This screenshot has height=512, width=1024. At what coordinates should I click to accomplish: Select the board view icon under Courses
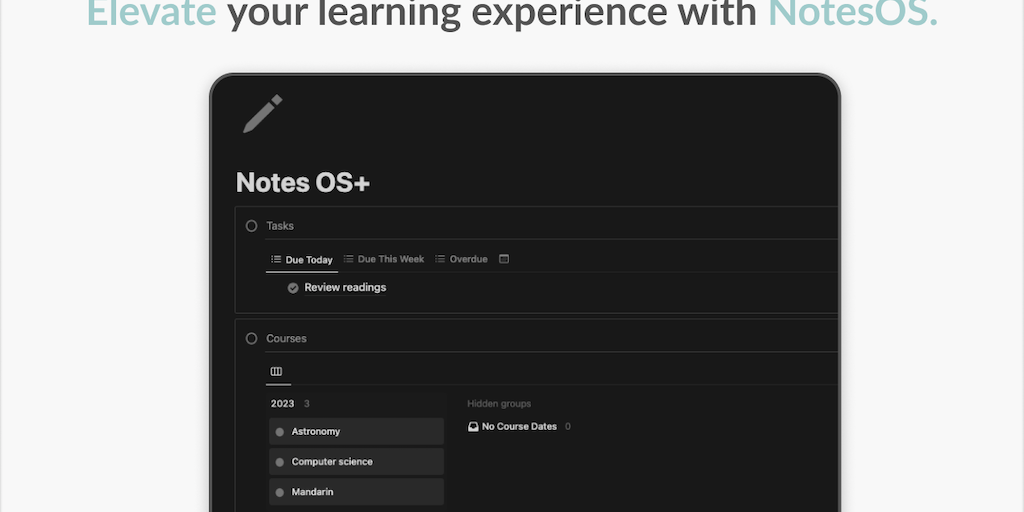pos(277,371)
